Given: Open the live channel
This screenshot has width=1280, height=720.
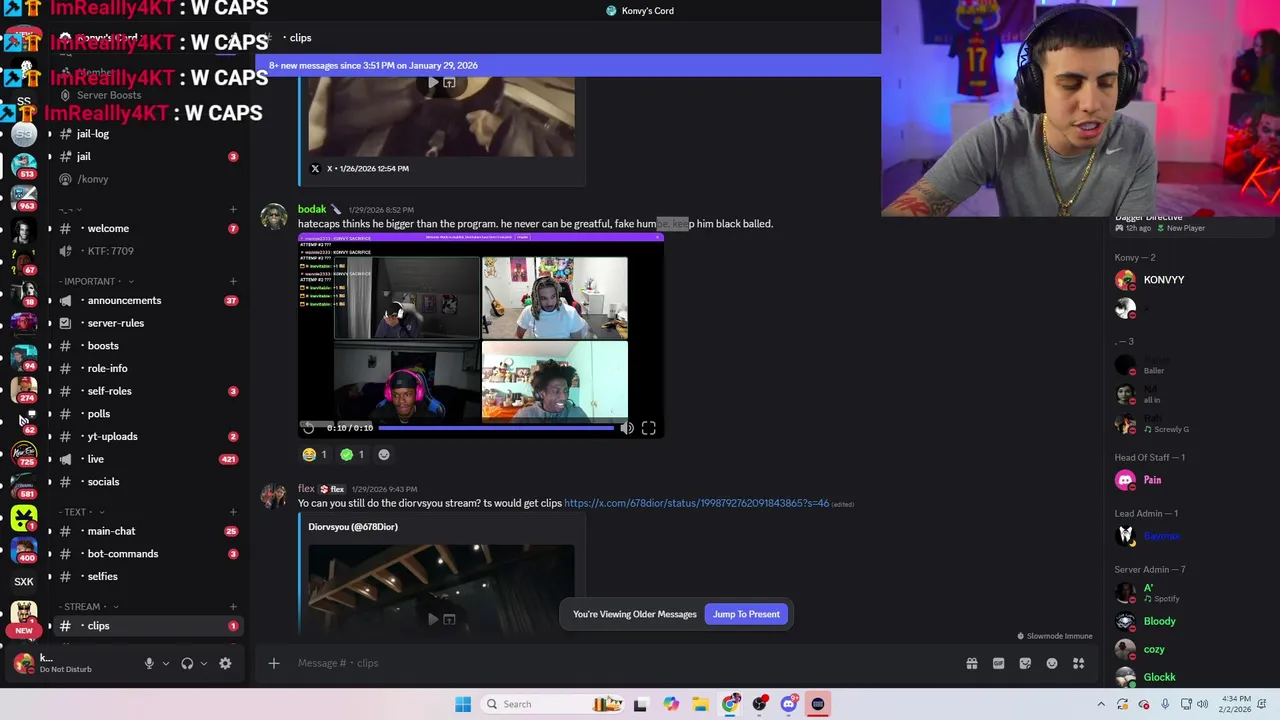Looking at the screenshot, I should [146, 459].
